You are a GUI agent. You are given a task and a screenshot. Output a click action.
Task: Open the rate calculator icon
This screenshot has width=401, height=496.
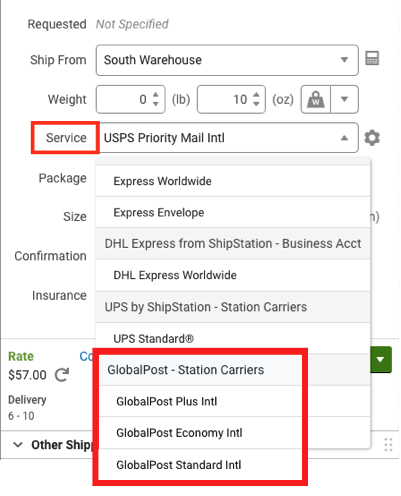[372, 59]
